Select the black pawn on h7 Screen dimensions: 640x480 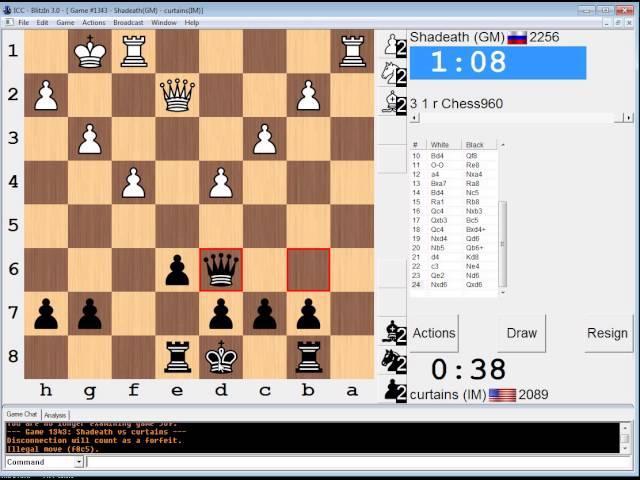46,313
